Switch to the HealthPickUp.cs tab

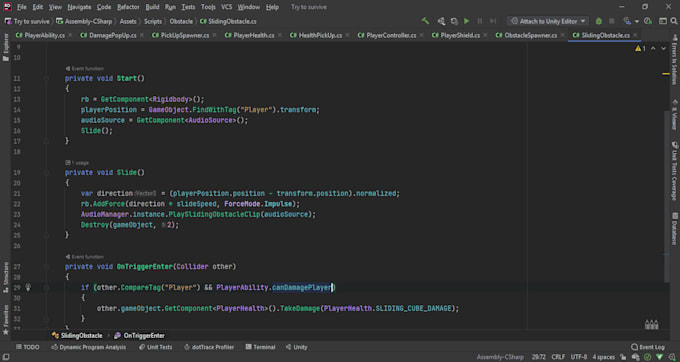click(320, 36)
